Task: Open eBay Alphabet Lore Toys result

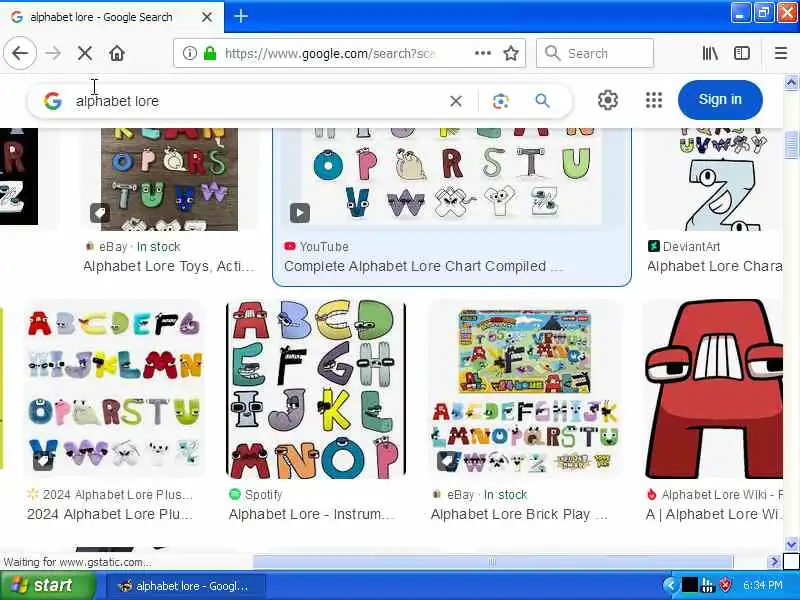Action: (x=168, y=266)
